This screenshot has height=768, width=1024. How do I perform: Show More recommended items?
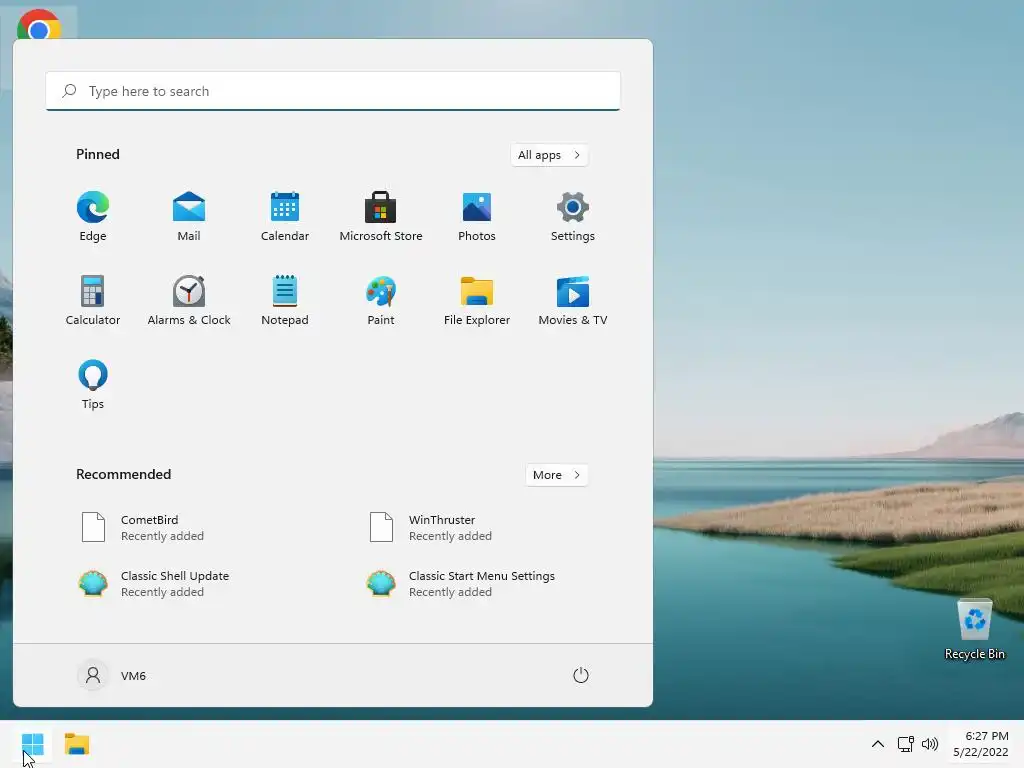click(556, 475)
